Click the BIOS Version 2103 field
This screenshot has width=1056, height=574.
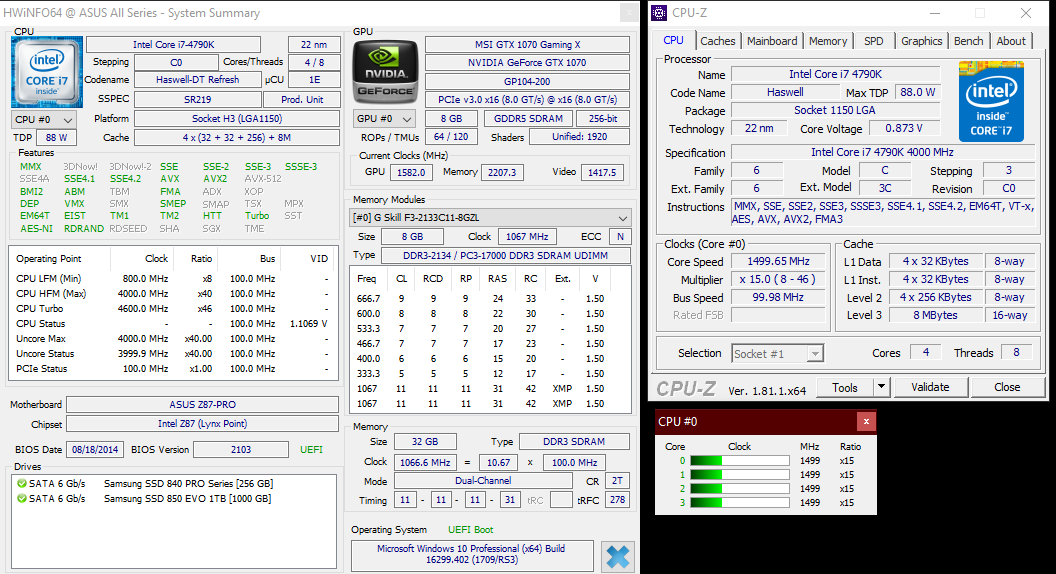tap(241, 449)
